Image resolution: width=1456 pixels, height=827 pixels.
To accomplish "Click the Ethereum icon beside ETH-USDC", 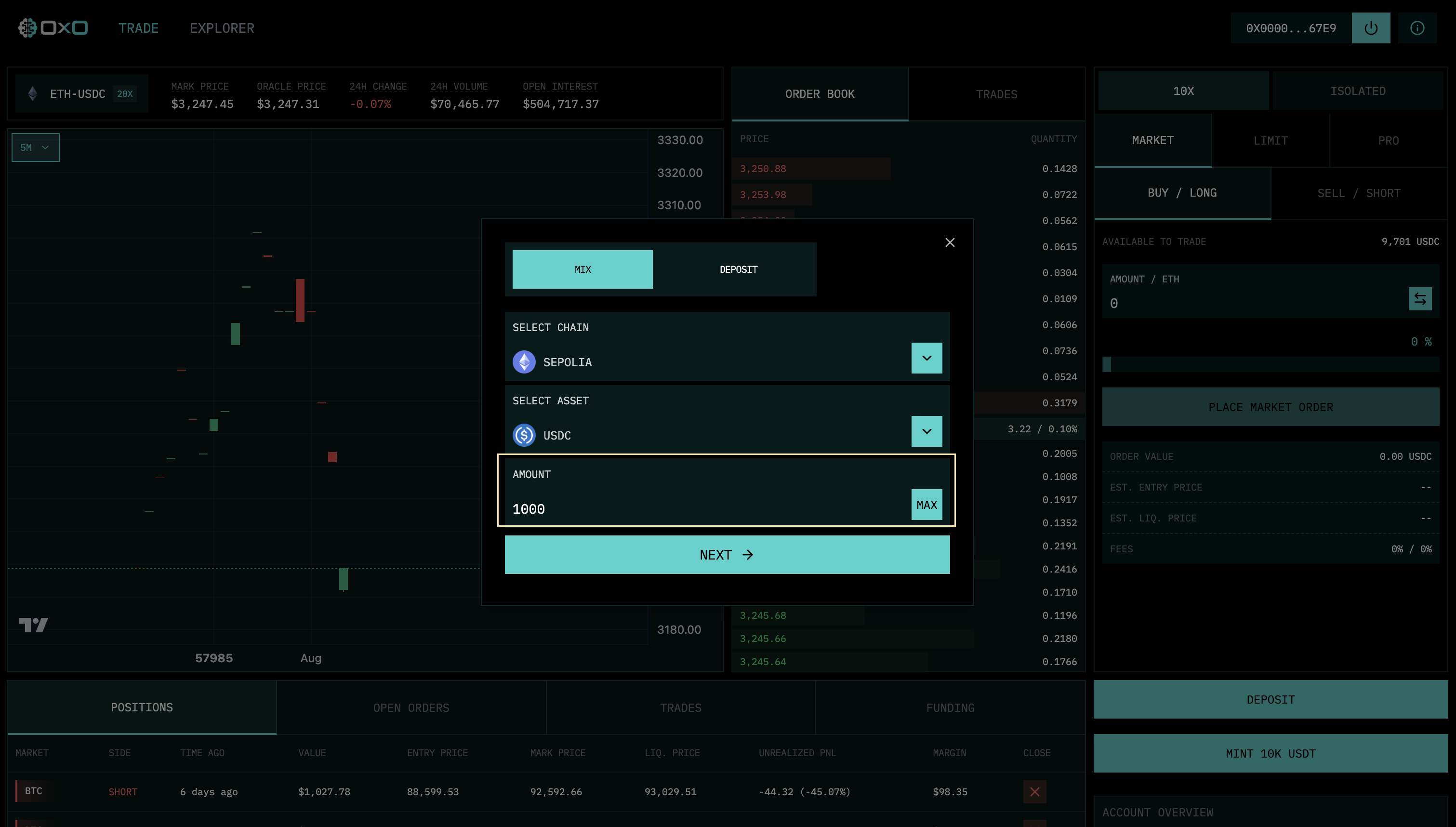I will coord(33,93).
